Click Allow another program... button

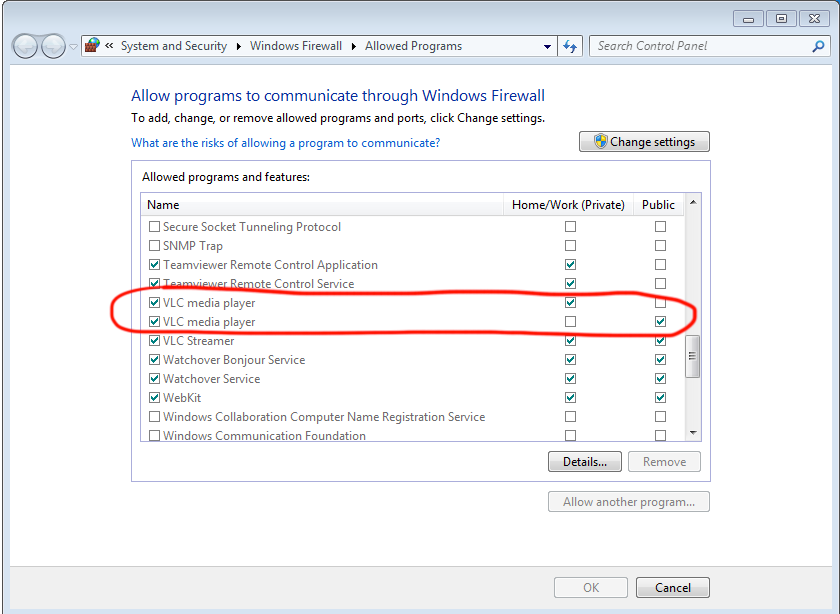tap(628, 502)
